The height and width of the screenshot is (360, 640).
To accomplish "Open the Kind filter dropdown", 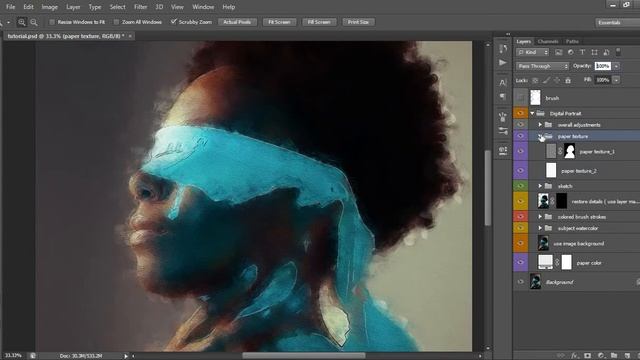I will point(533,52).
